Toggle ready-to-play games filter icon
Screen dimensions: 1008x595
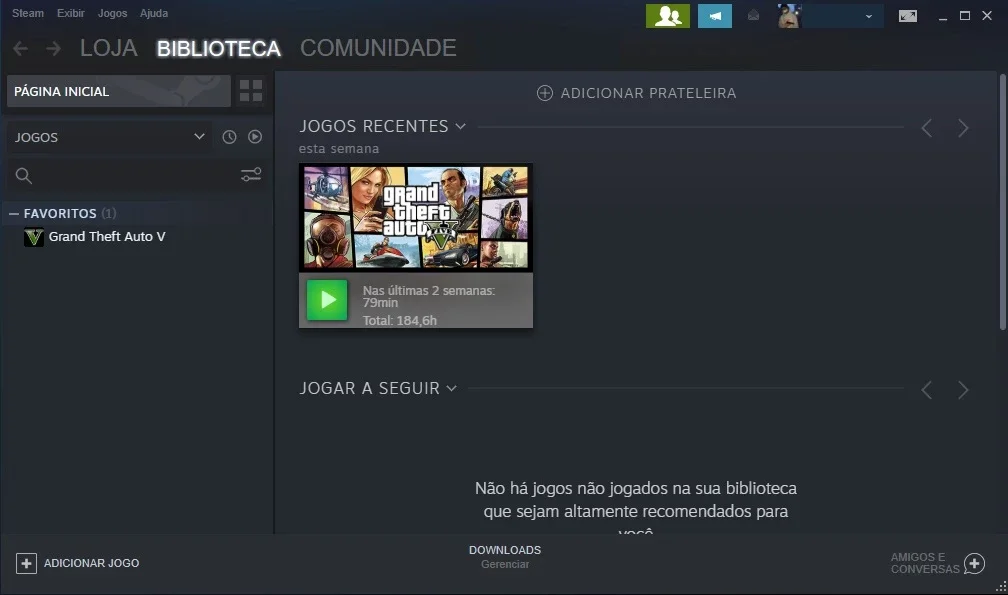click(x=255, y=137)
